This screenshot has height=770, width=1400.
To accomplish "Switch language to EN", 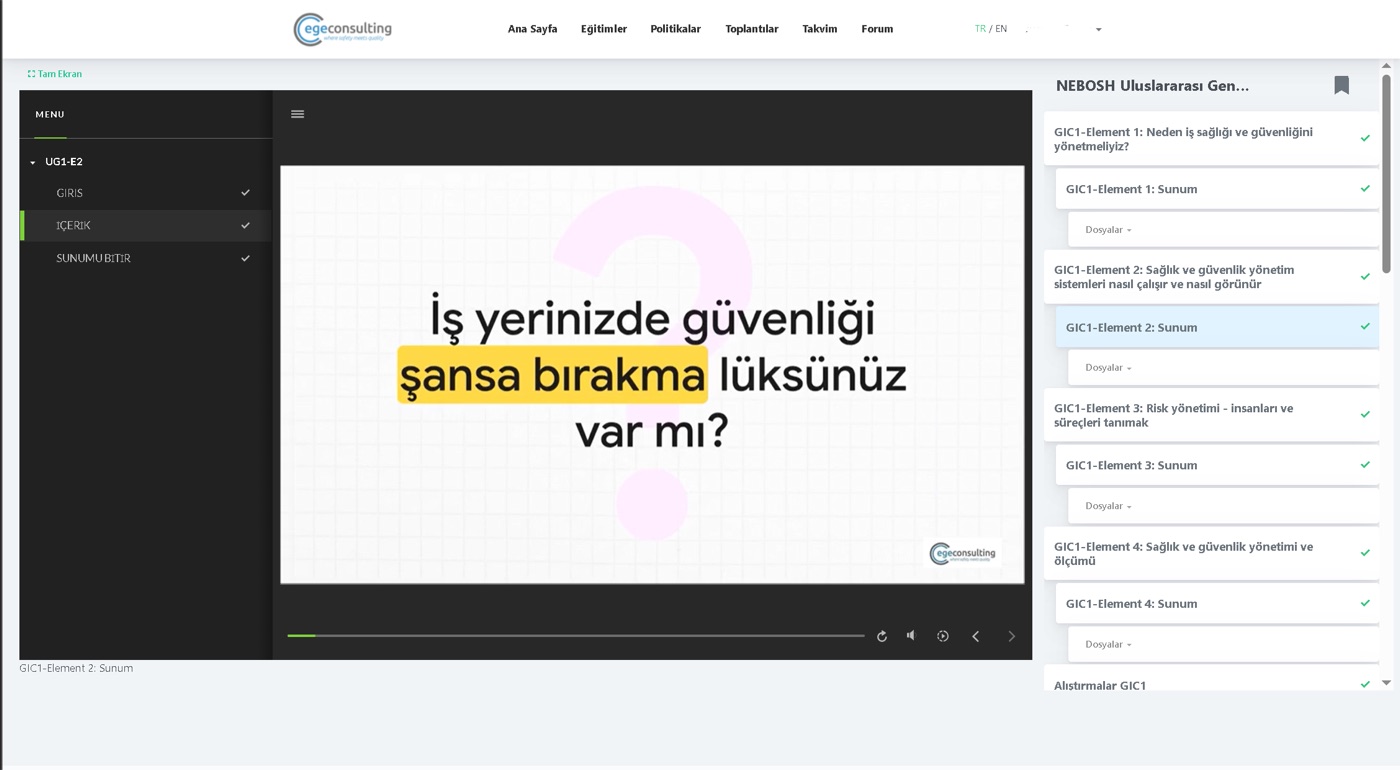I will click(1001, 29).
